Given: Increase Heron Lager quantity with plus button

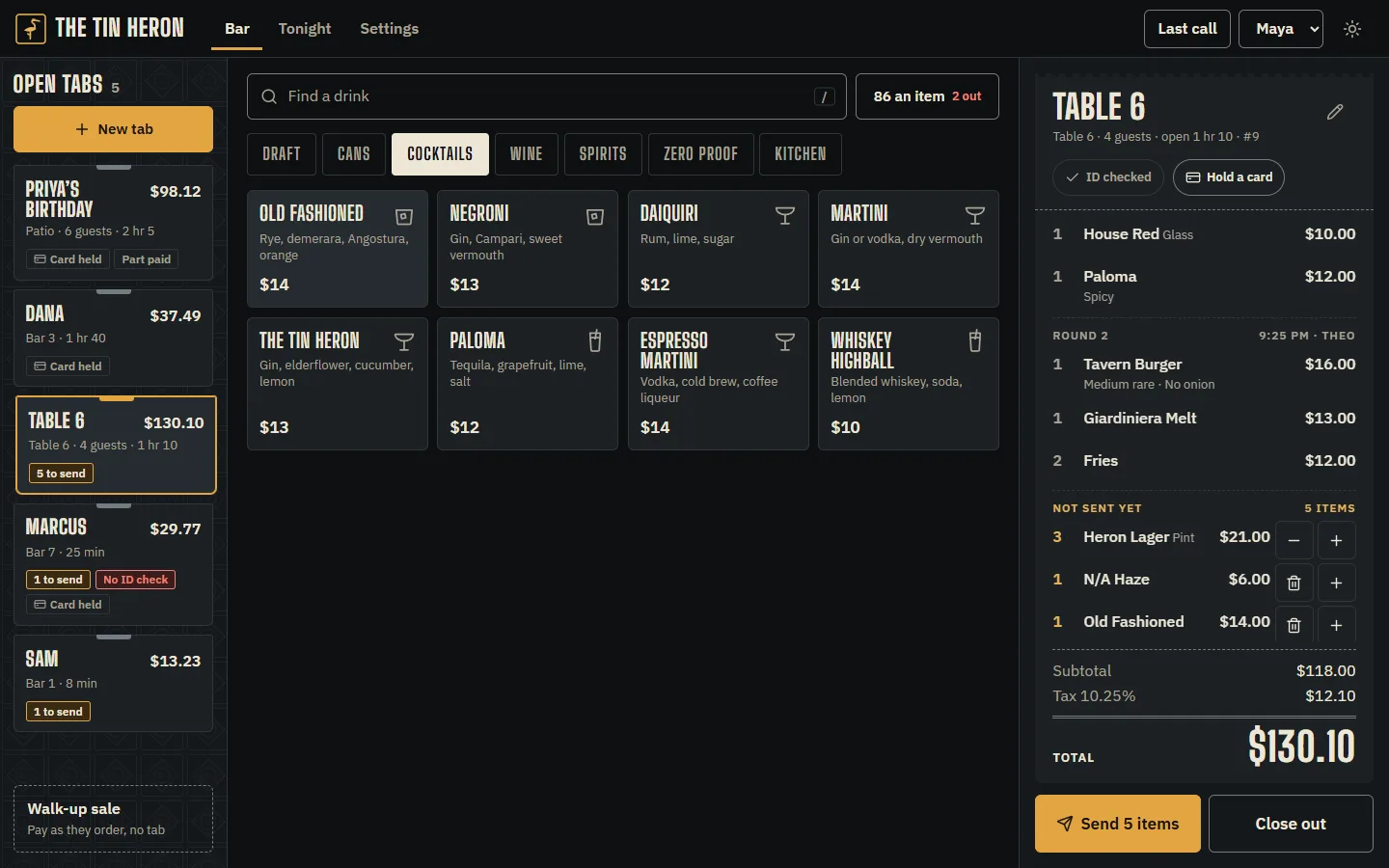Looking at the screenshot, I should click(x=1337, y=540).
